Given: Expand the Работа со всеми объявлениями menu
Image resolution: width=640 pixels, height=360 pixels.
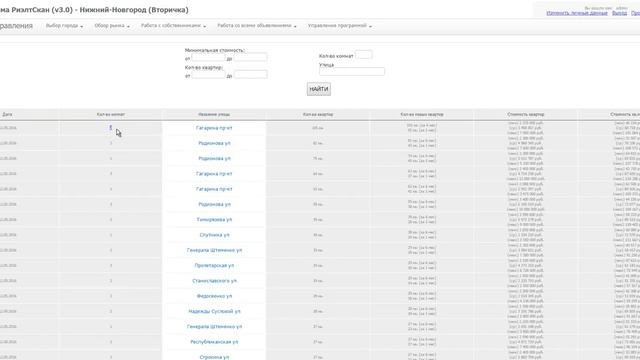Looking at the screenshot, I should [257, 26].
